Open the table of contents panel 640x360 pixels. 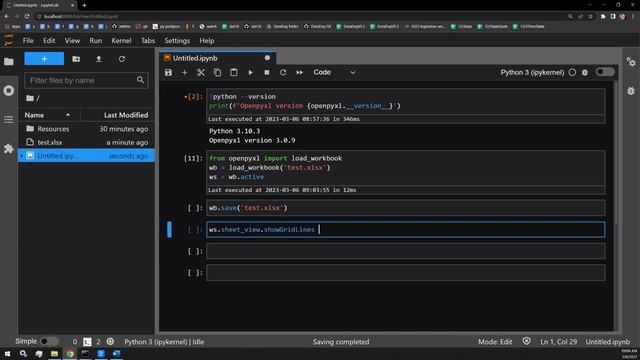(9, 120)
